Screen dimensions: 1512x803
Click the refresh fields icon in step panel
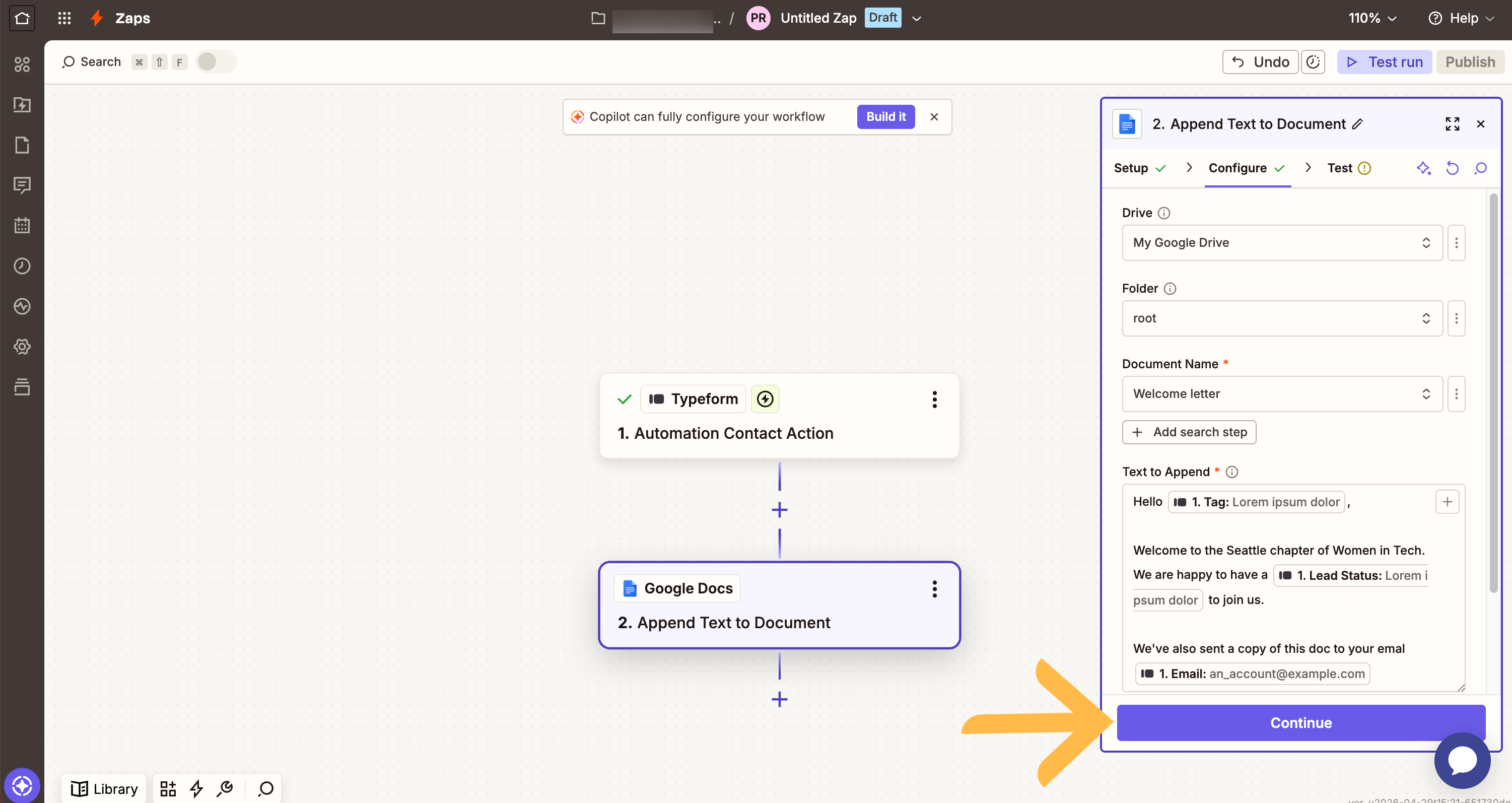click(1452, 168)
